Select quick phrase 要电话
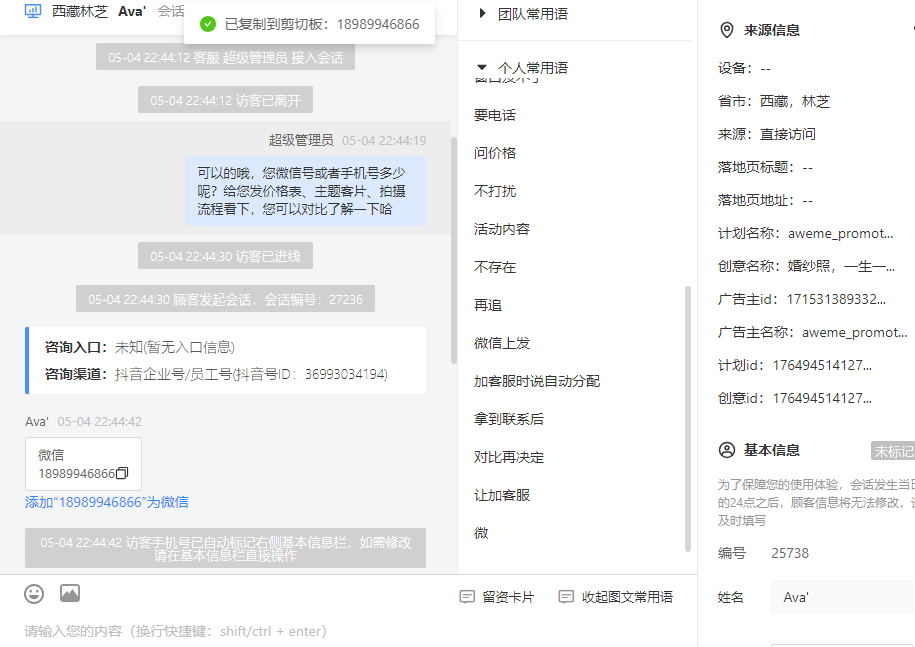The height and width of the screenshot is (647, 915). tap(495, 115)
